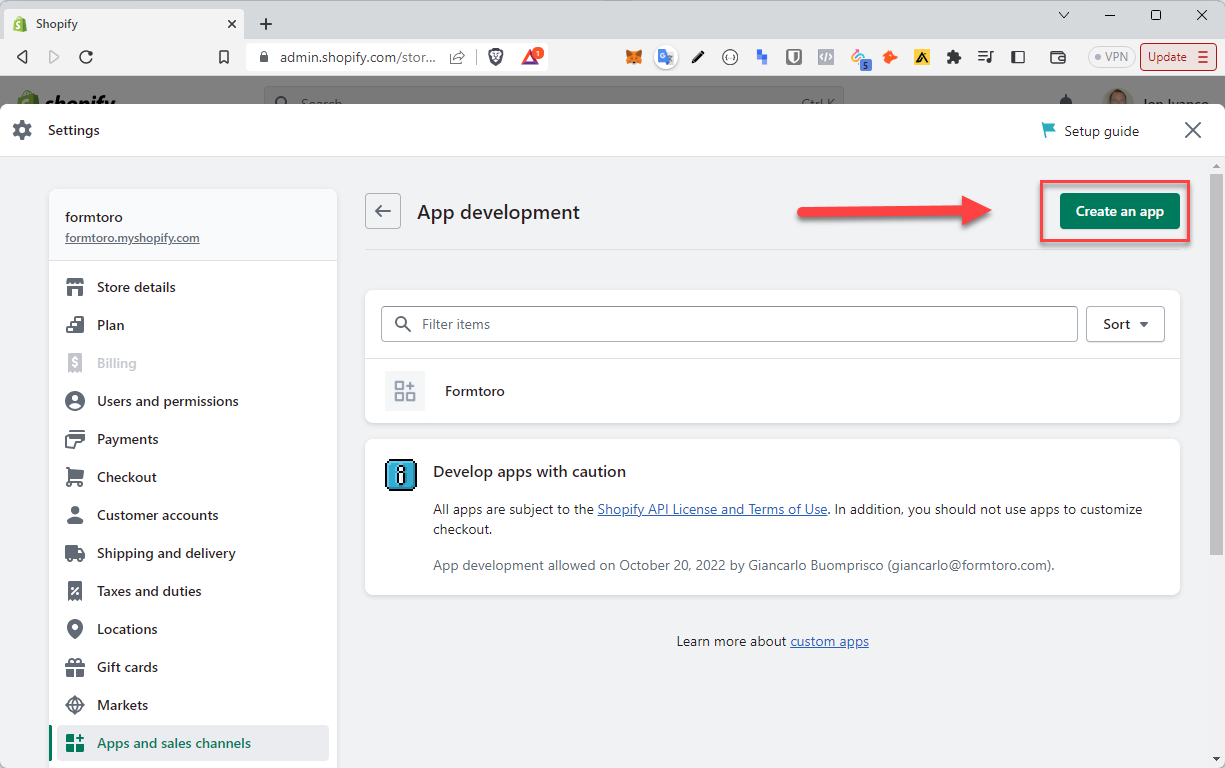Image resolution: width=1225 pixels, height=768 pixels.
Task: Close the Shopify browser tab
Action: (231, 24)
